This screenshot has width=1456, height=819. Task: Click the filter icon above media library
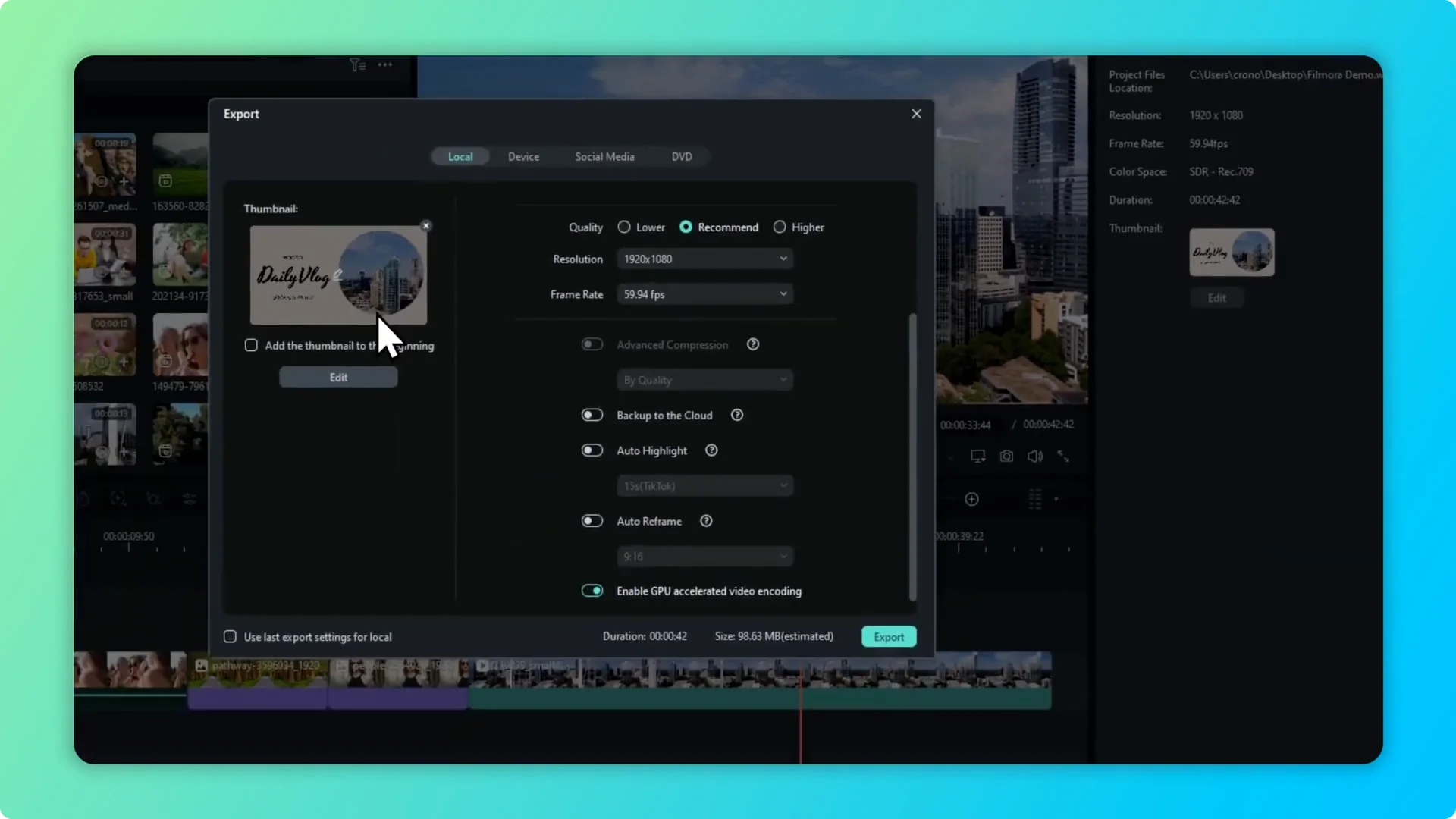point(357,65)
